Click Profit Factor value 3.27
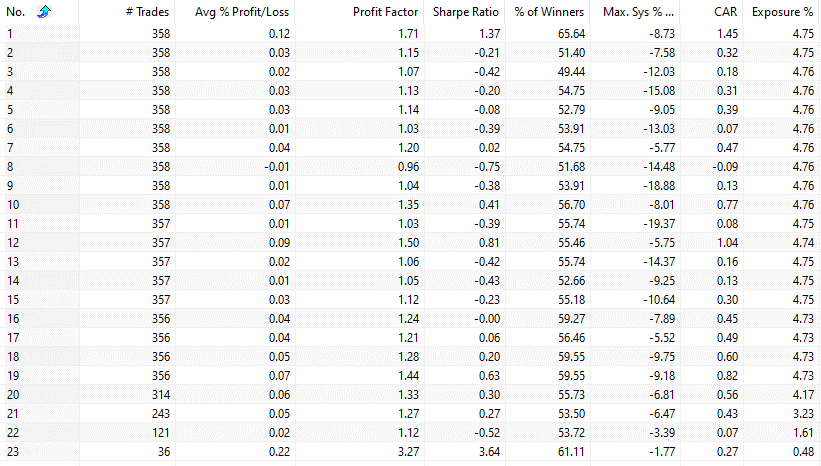The height and width of the screenshot is (466, 821). point(408,451)
